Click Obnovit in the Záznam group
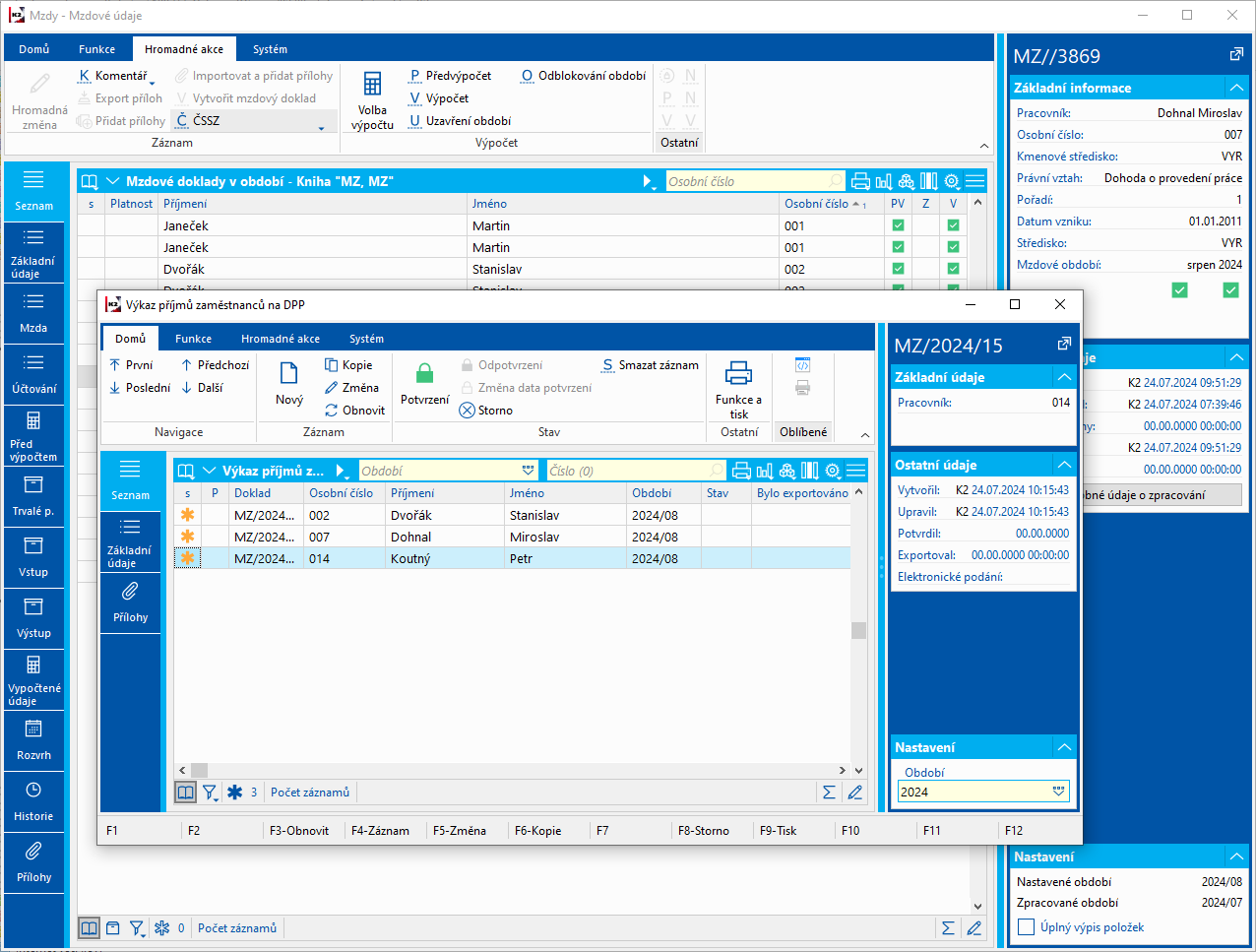This screenshot has height=952, width=1256. point(354,411)
